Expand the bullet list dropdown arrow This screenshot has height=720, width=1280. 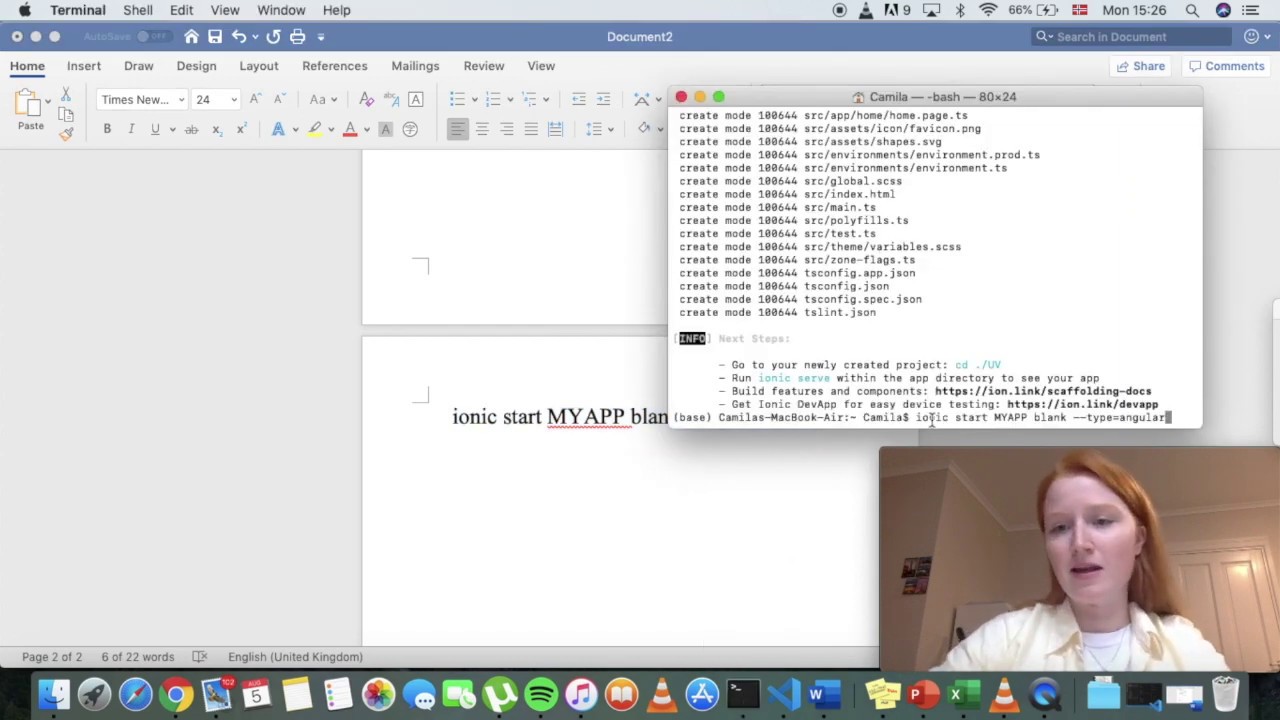(474, 99)
